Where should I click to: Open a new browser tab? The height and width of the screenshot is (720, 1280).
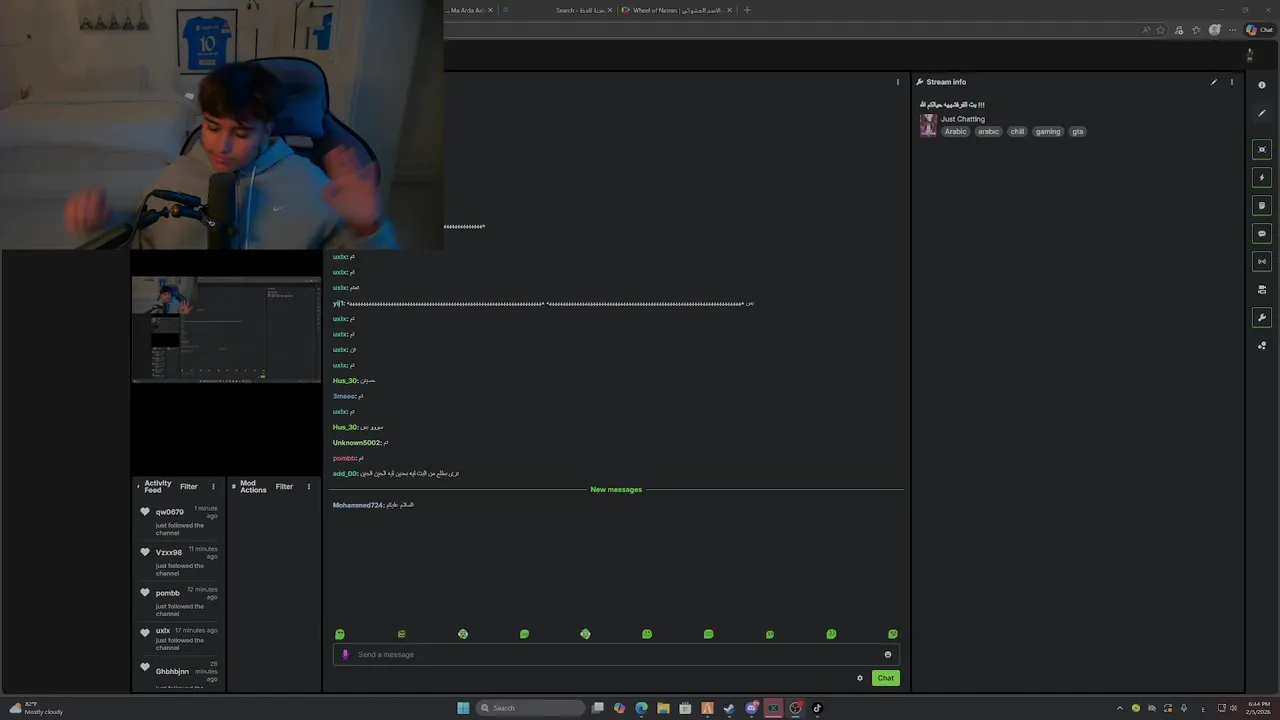coord(747,10)
